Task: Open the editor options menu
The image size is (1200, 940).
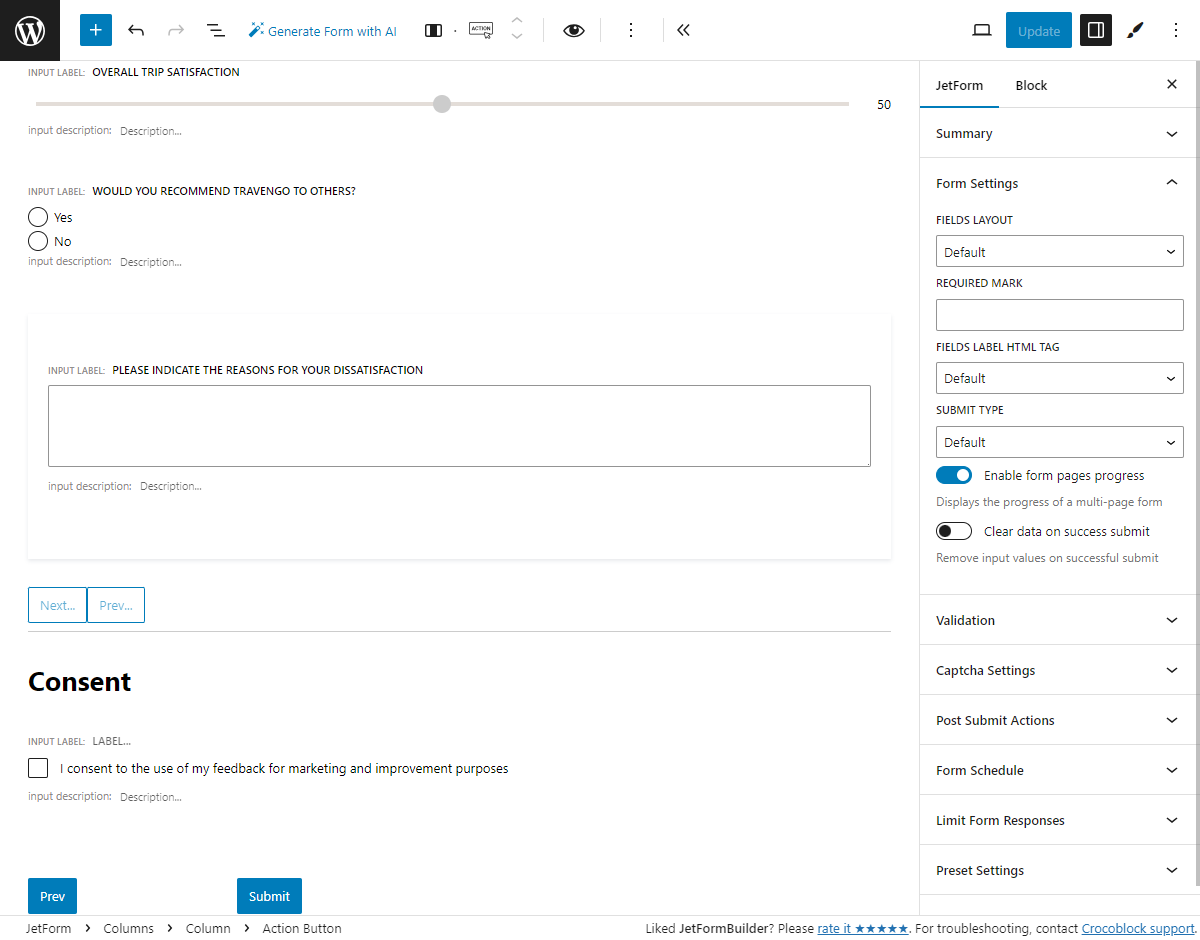Action: point(1176,30)
